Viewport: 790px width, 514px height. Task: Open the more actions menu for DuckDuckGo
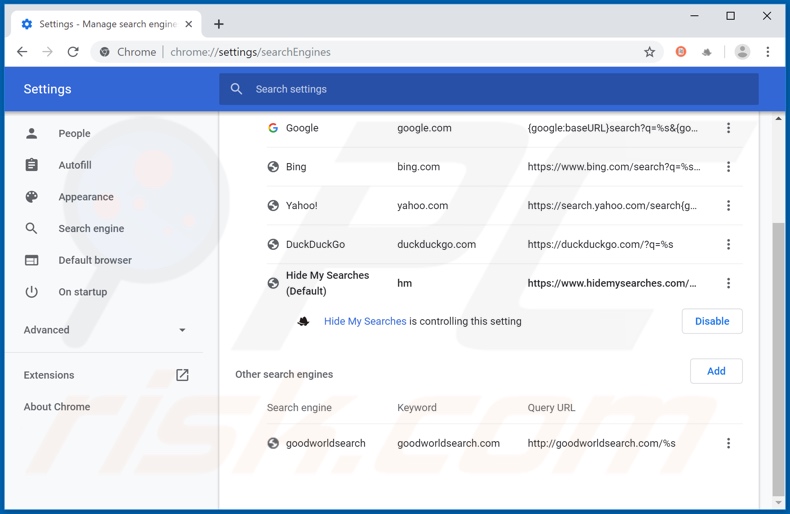[728, 244]
